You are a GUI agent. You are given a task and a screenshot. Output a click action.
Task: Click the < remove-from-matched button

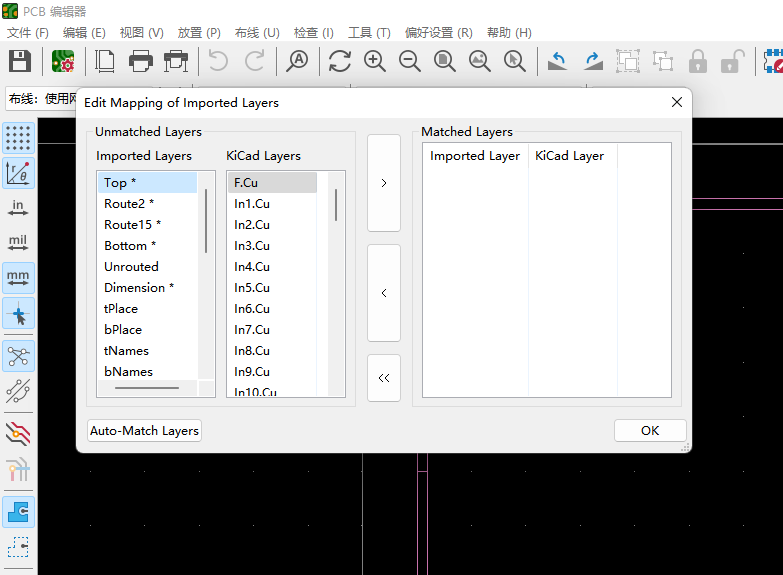point(384,293)
